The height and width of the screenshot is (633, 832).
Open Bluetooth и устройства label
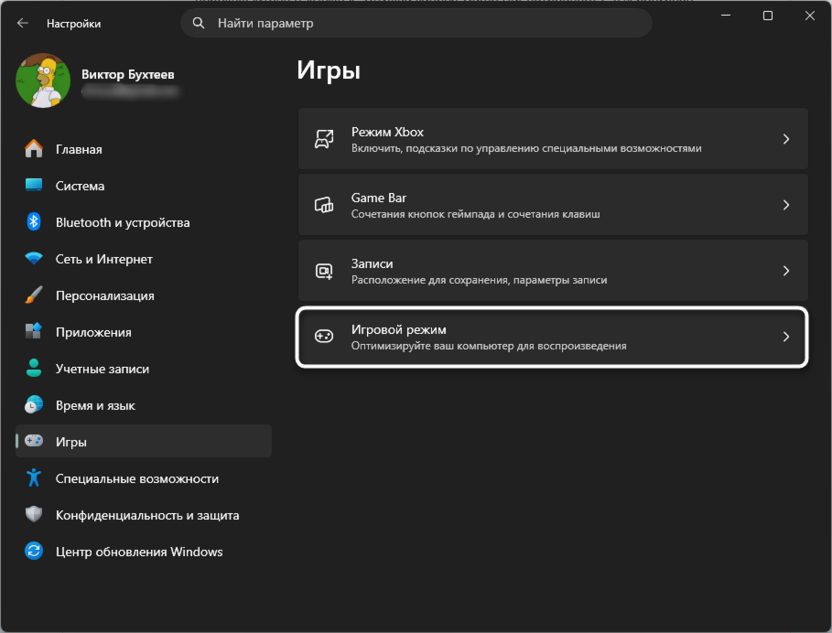coord(123,223)
